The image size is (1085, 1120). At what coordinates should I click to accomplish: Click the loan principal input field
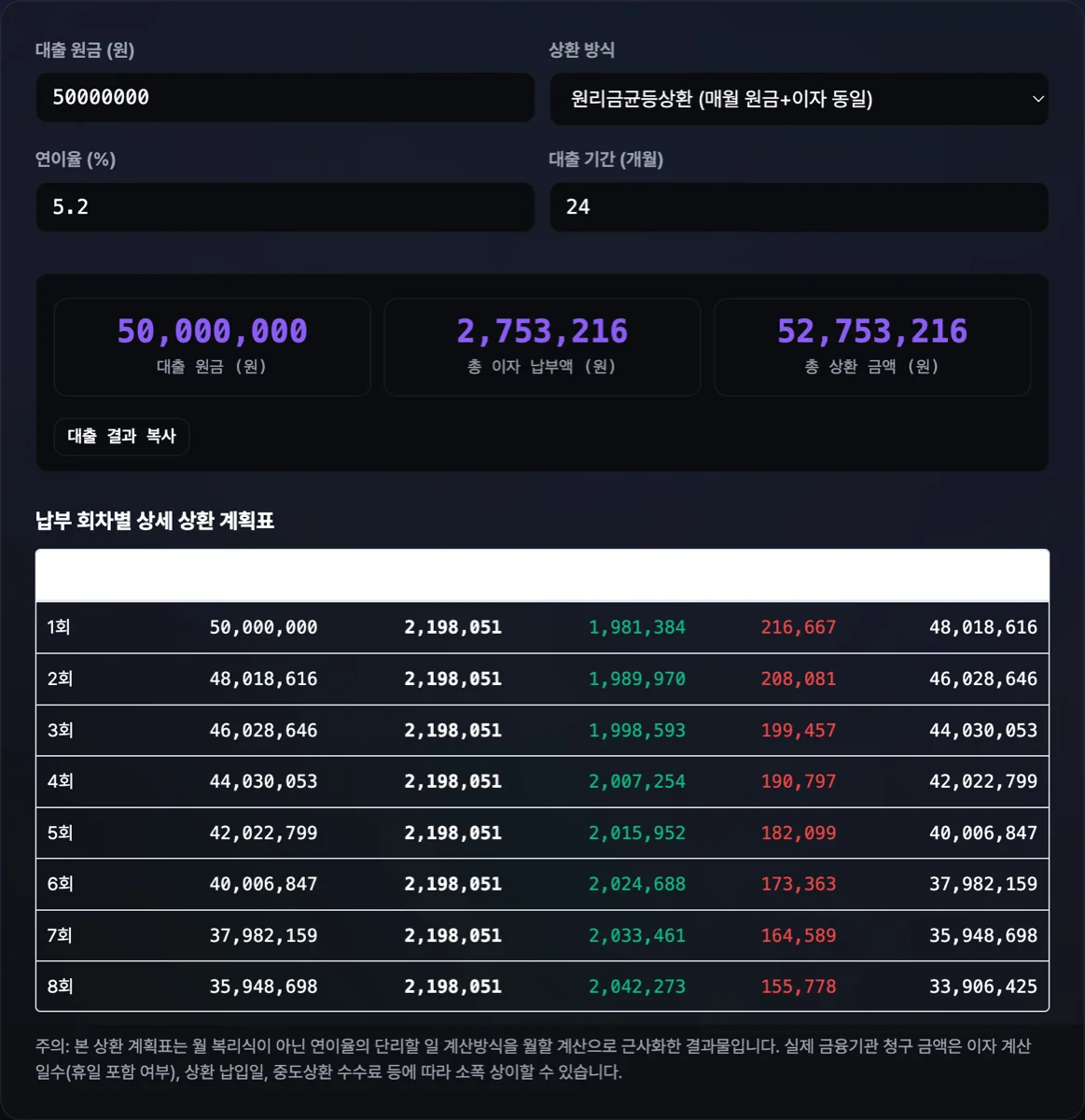[x=285, y=97]
